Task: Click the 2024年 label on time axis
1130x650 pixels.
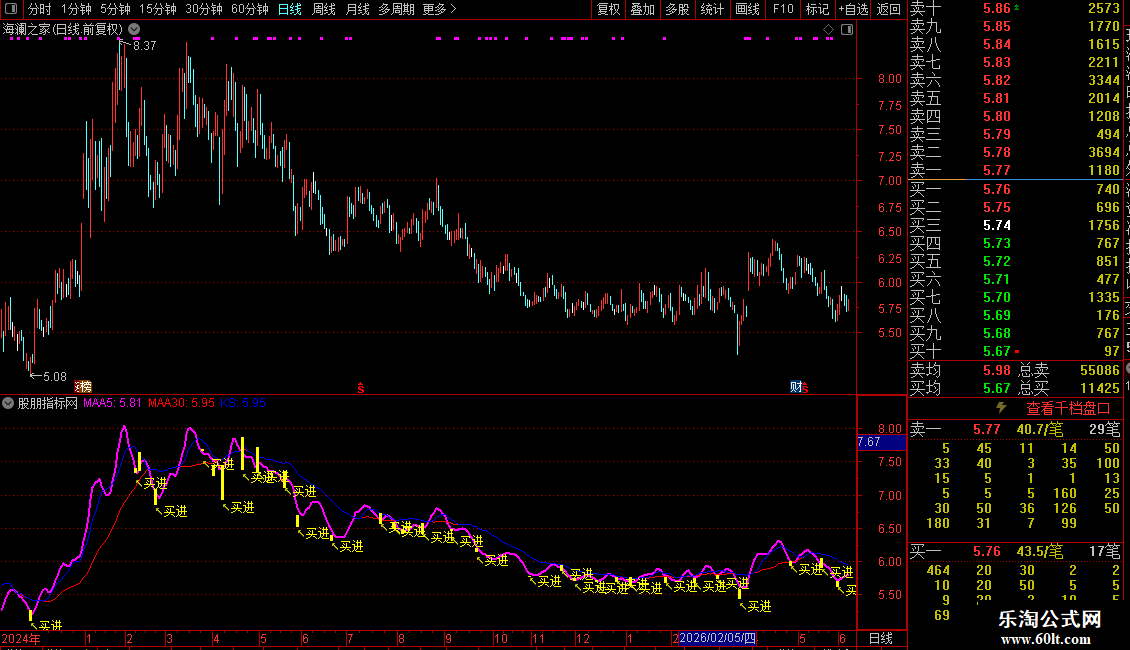Action: (21, 638)
